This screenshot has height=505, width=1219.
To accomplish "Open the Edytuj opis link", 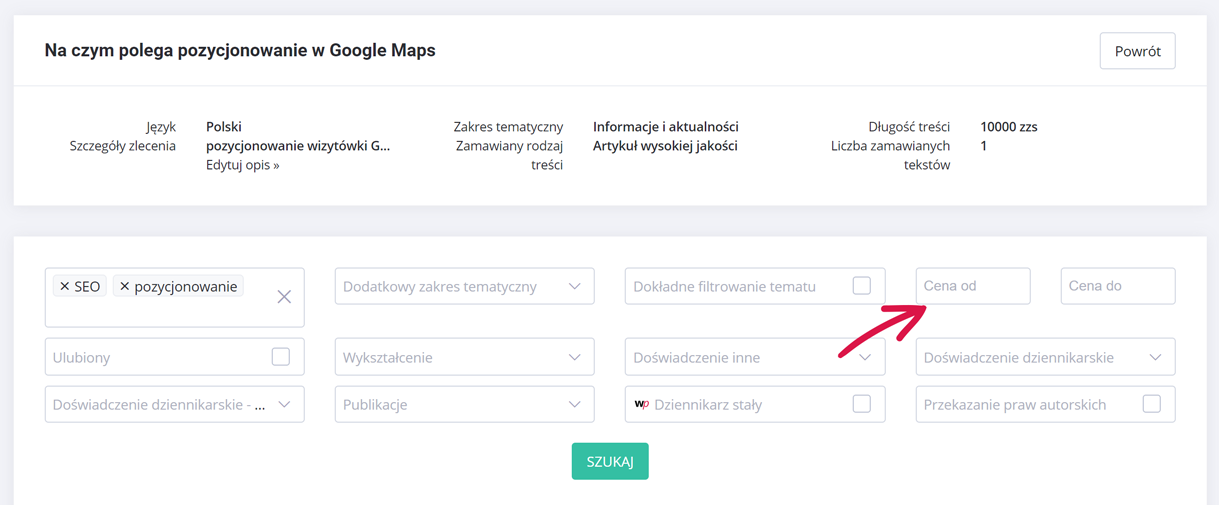I will pos(242,165).
